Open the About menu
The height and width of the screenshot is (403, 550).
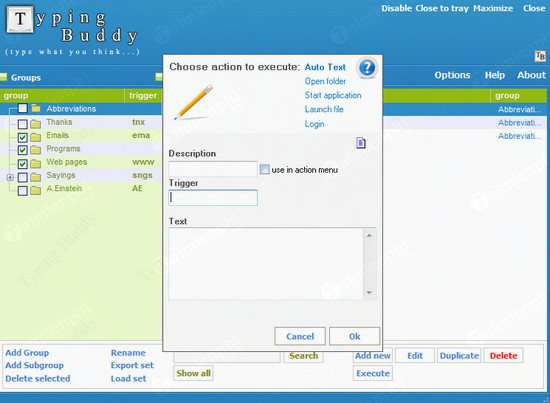(x=531, y=75)
